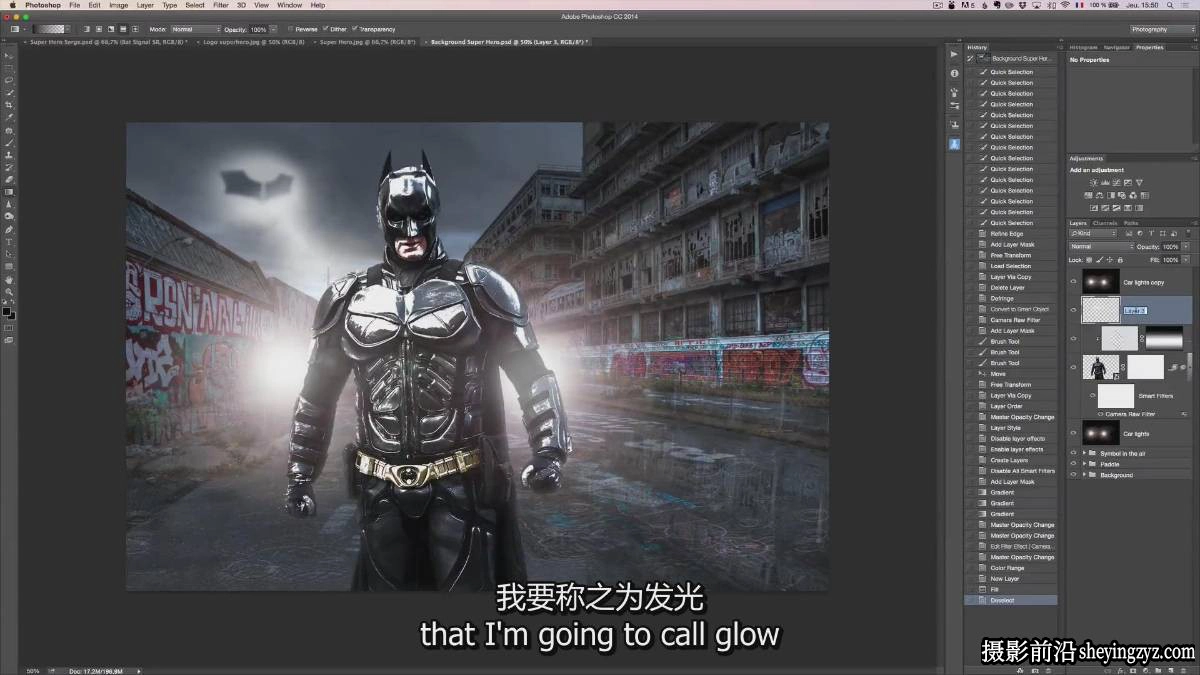This screenshot has height=675, width=1200.
Task: Select the Zoom tool
Action: [9, 292]
